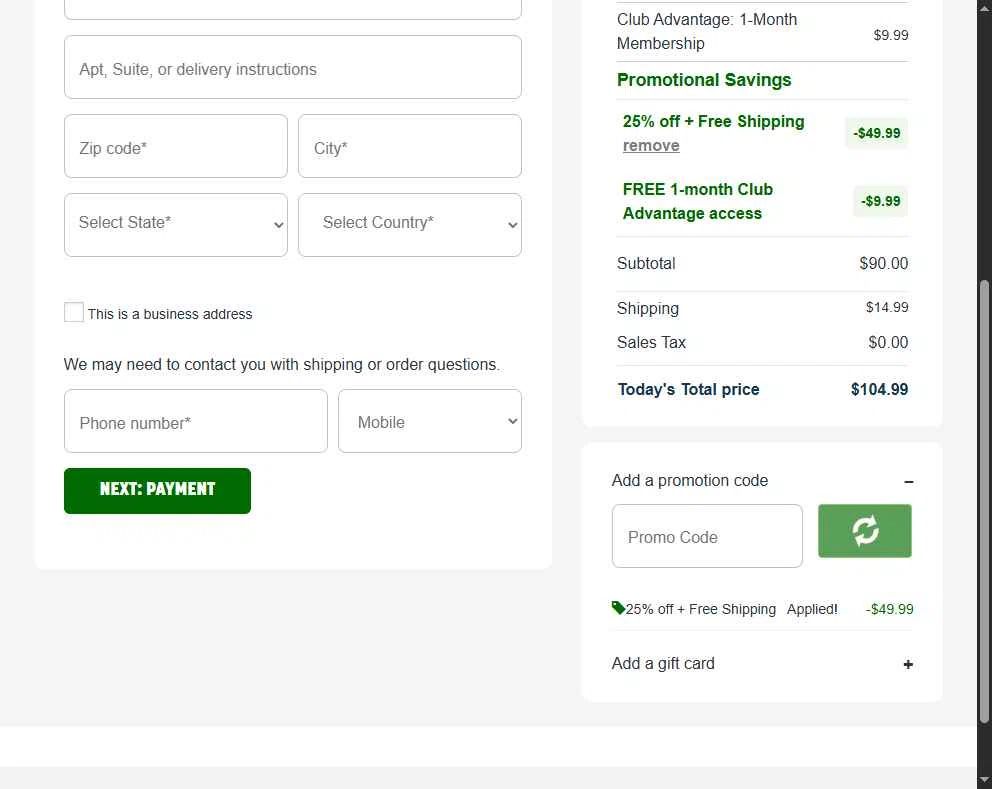Expand the Add a gift card section
Viewport: 992px width, 789px height.
click(908, 665)
